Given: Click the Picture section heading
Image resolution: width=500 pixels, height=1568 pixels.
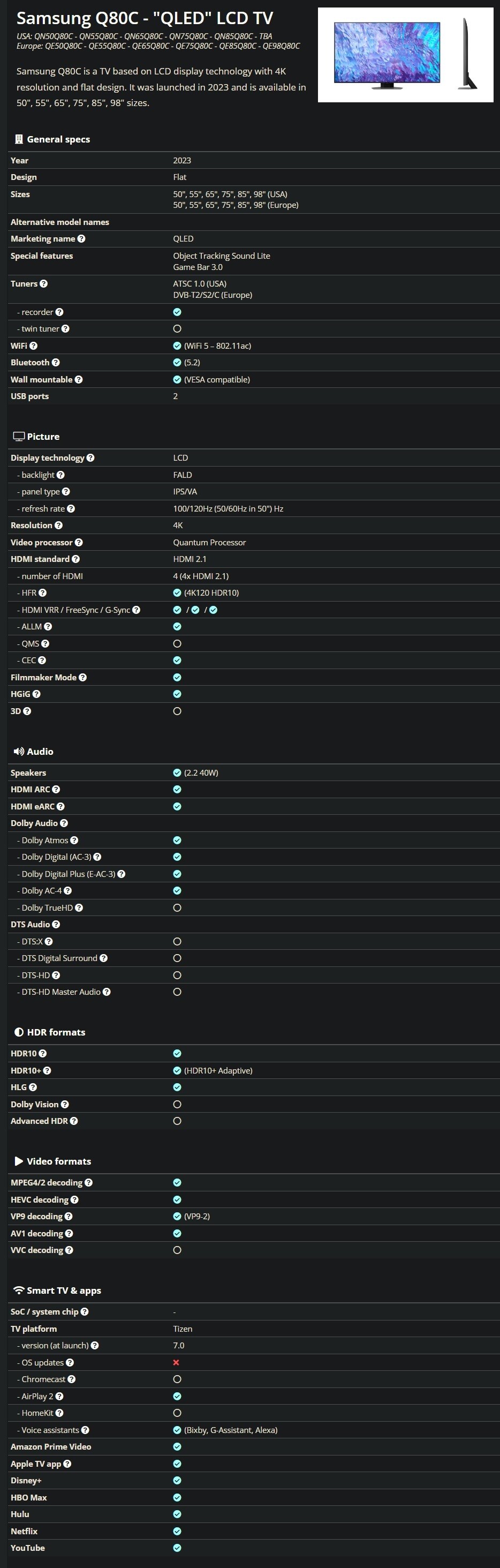Looking at the screenshot, I should pyautogui.click(x=43, y=437).
